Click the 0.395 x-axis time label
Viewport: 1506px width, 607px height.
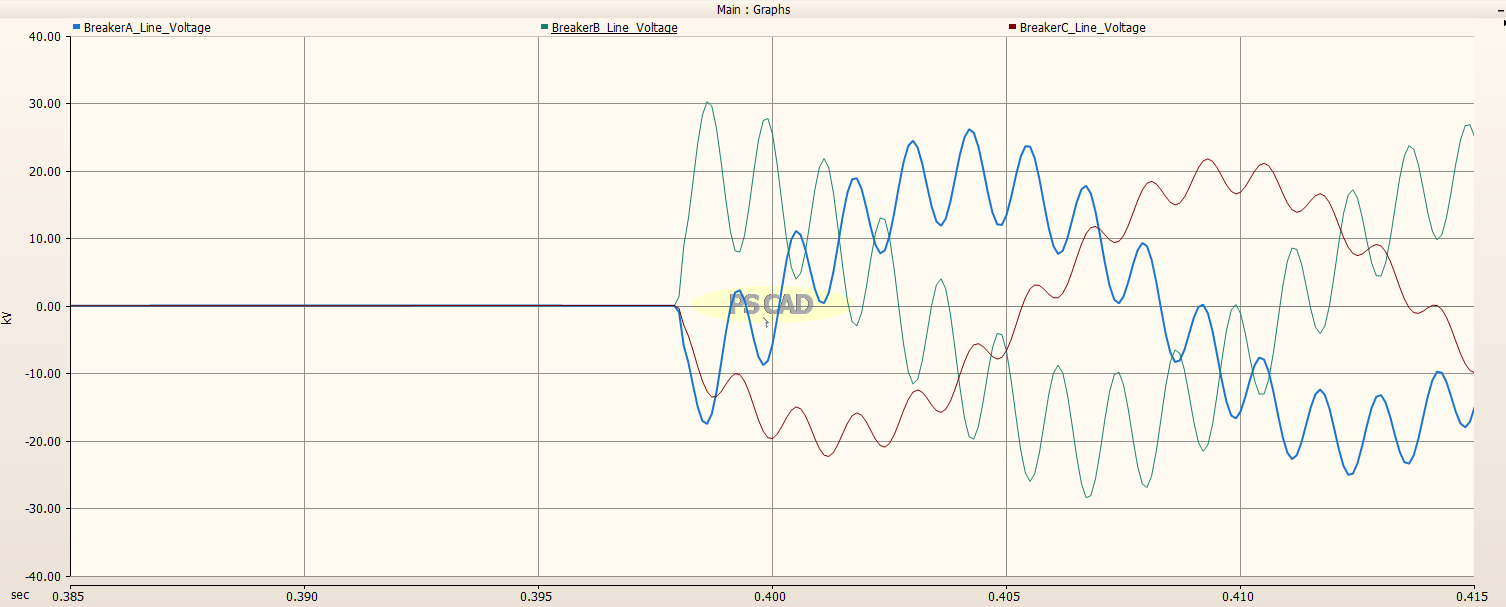tap(537, 595)
